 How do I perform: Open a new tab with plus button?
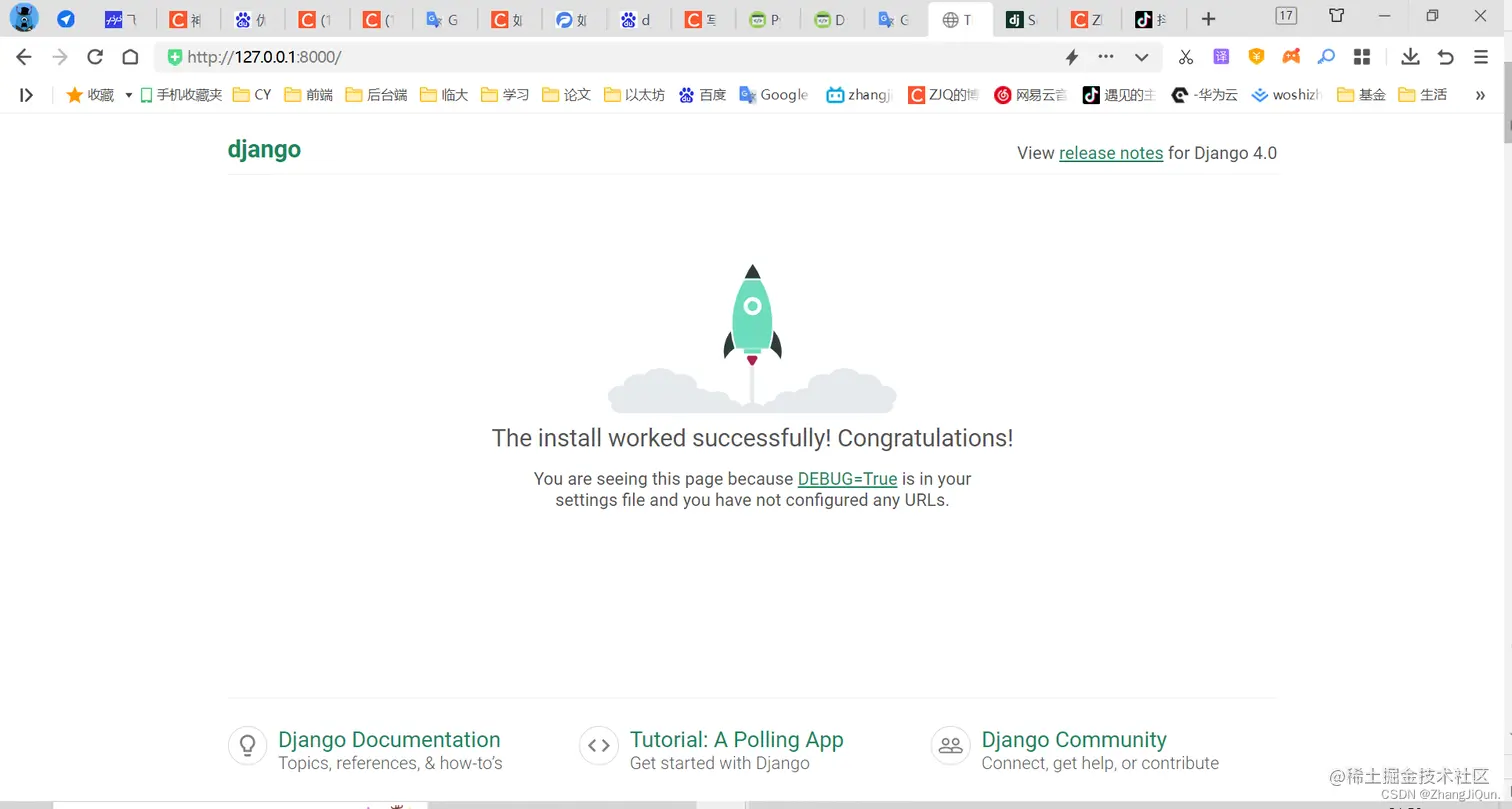(1208, 19)
